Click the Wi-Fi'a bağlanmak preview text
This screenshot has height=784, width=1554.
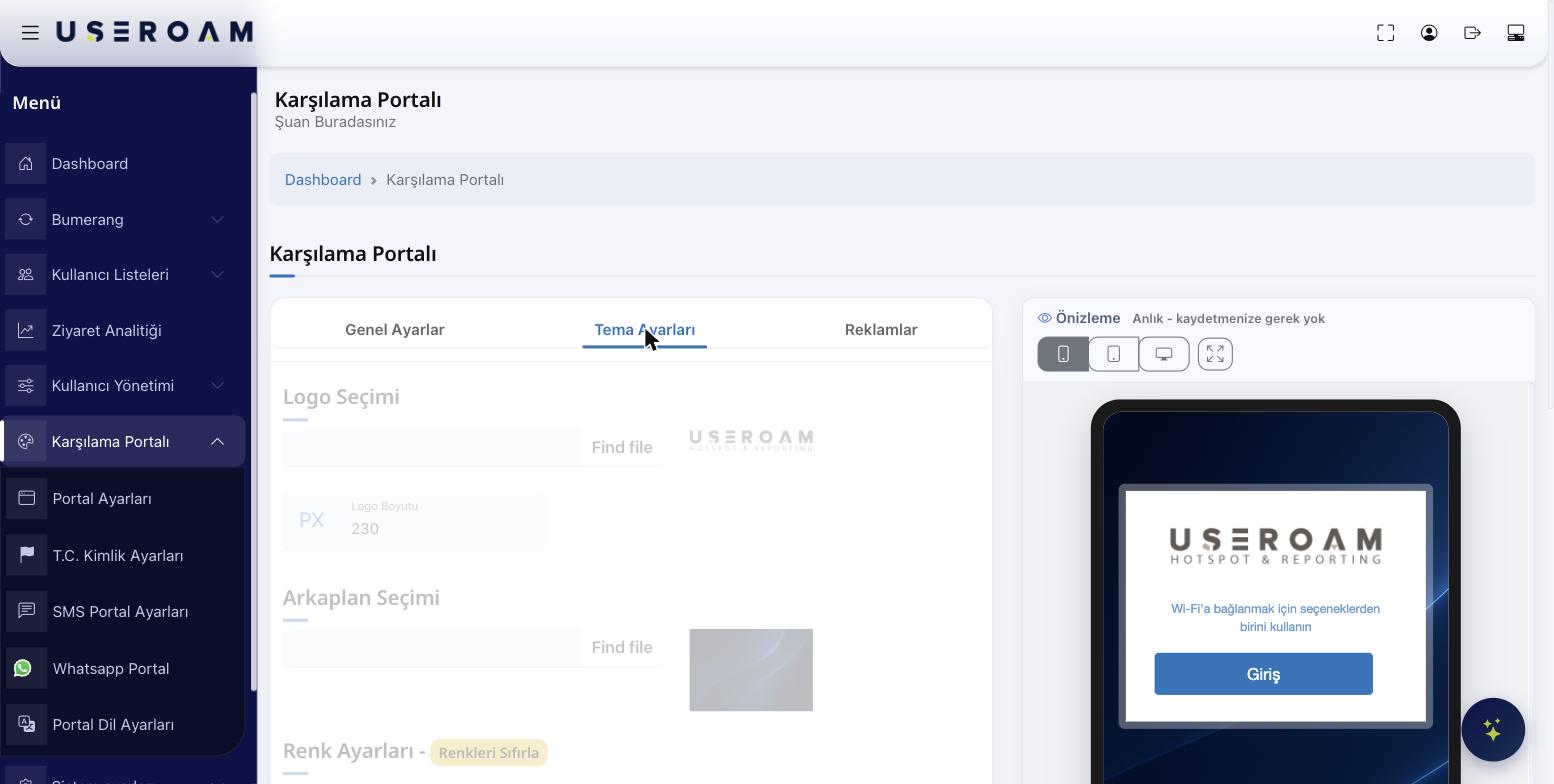1275,618
